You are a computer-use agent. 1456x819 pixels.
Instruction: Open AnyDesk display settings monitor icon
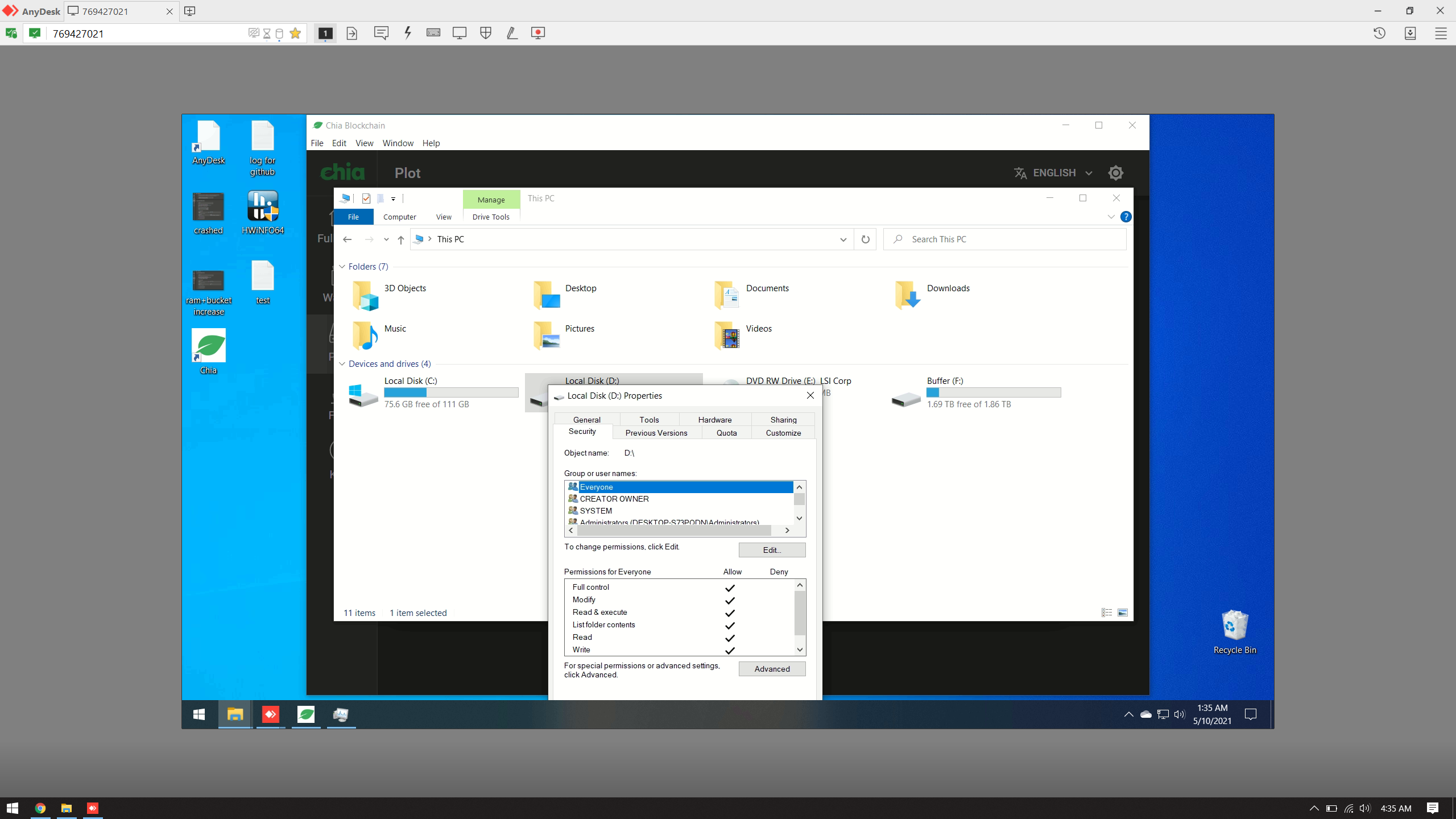(x=460, y=33)
